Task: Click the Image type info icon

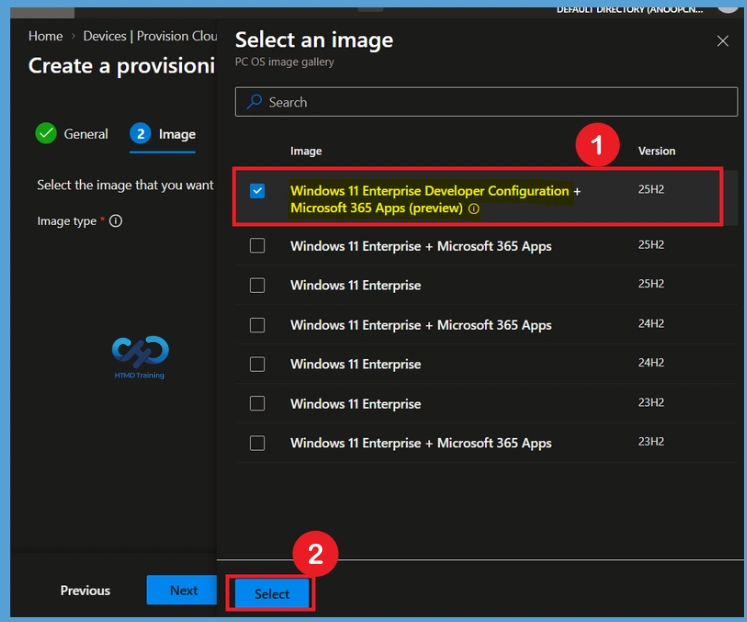Action: (115, 221)
